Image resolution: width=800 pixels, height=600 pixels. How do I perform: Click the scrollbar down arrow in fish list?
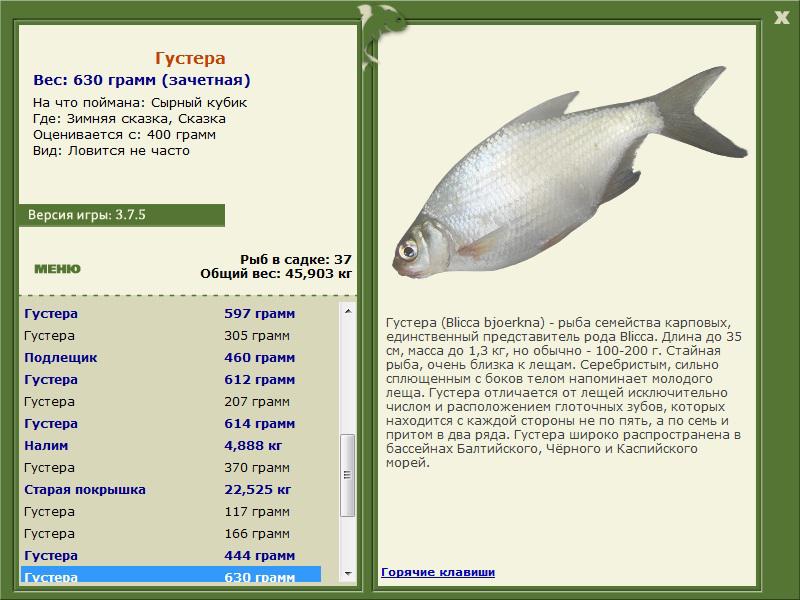(x=348, y=574)
